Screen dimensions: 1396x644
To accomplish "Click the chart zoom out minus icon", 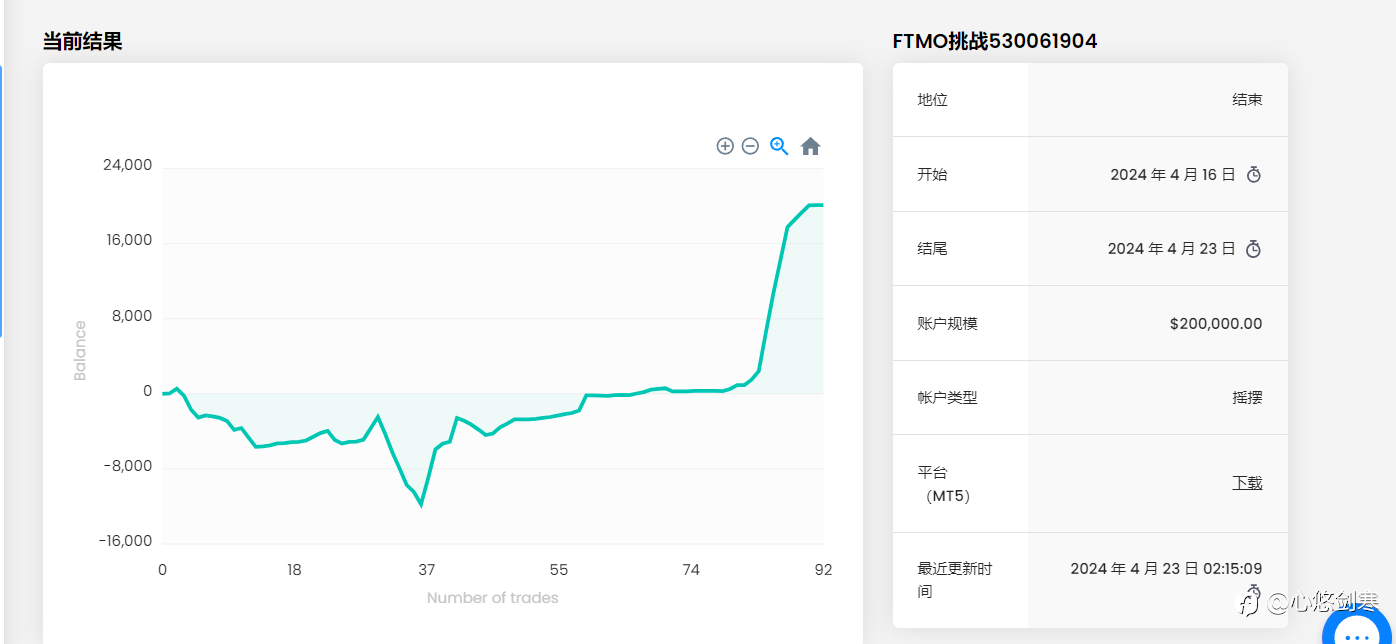I will [x=750, y=146].
